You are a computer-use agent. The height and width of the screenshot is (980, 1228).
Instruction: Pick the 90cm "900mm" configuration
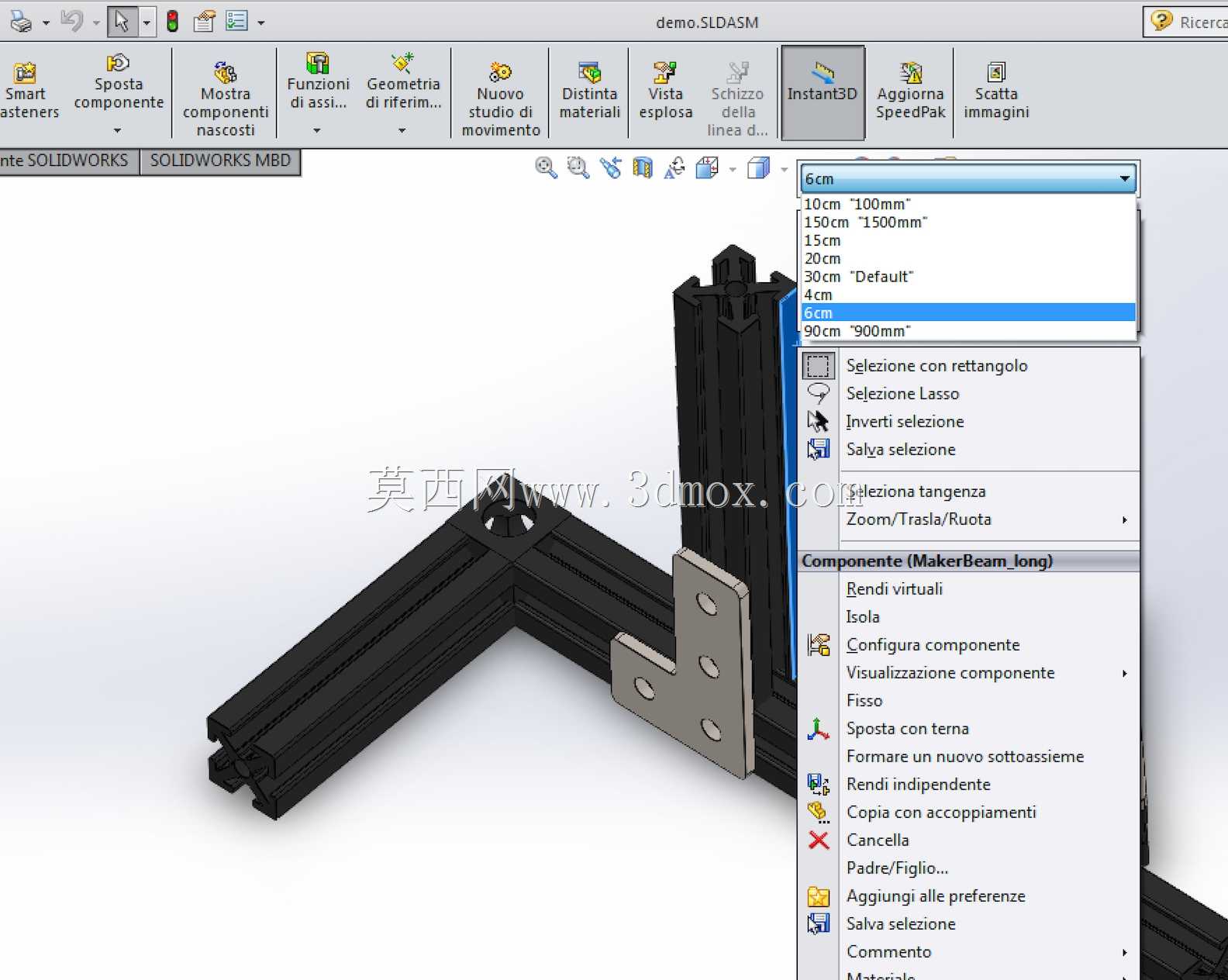tap(968, 331)
